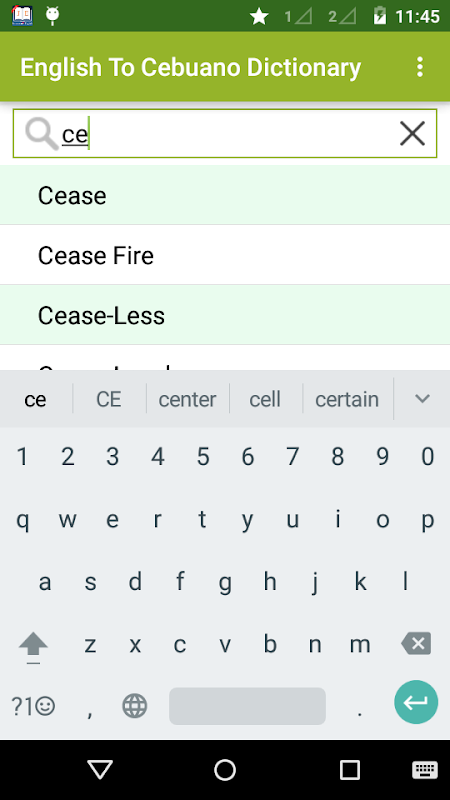
Task: Choose the 'cell' word suggestion
Action: 265,399
